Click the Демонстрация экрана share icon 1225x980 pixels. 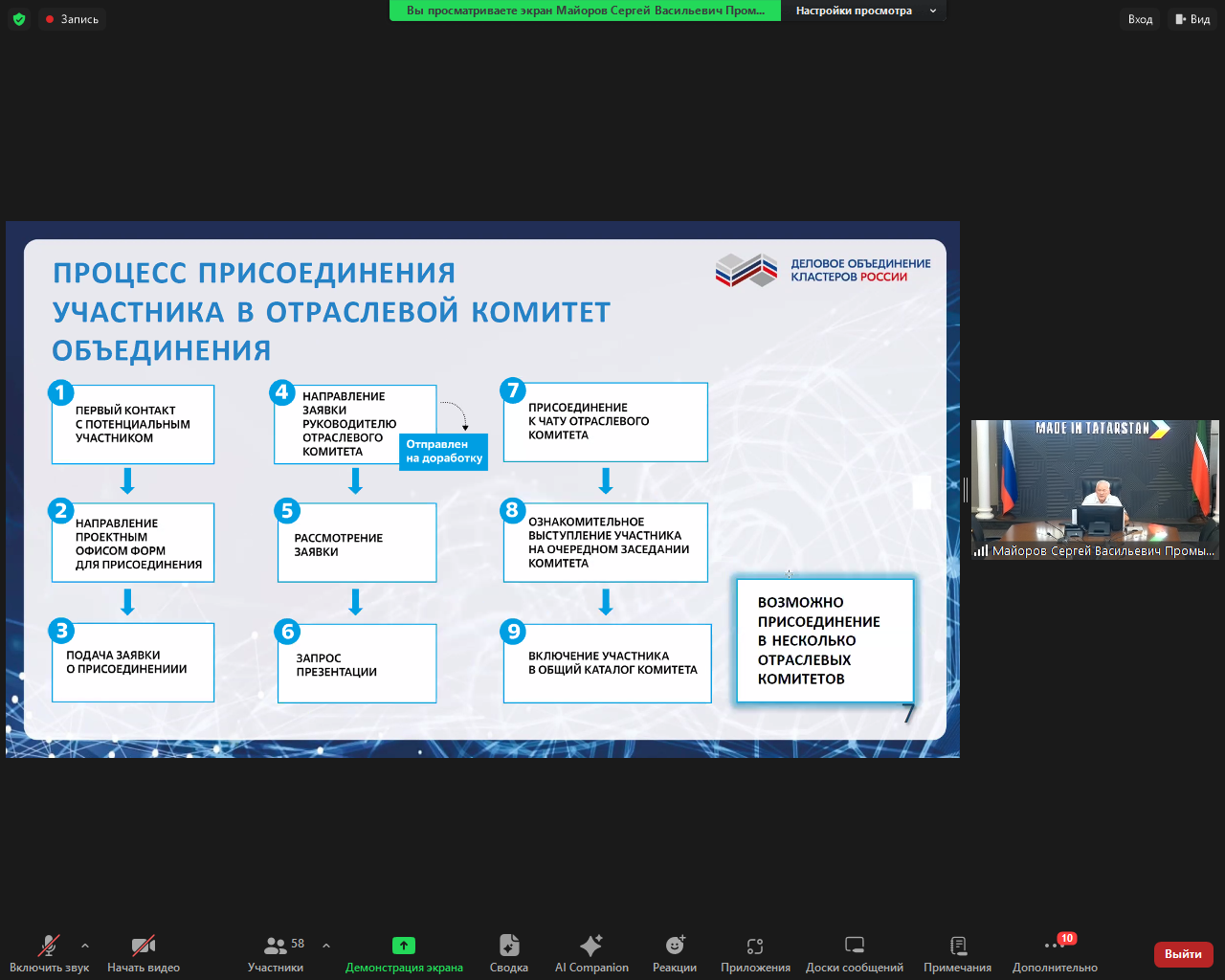coord(403,946)
